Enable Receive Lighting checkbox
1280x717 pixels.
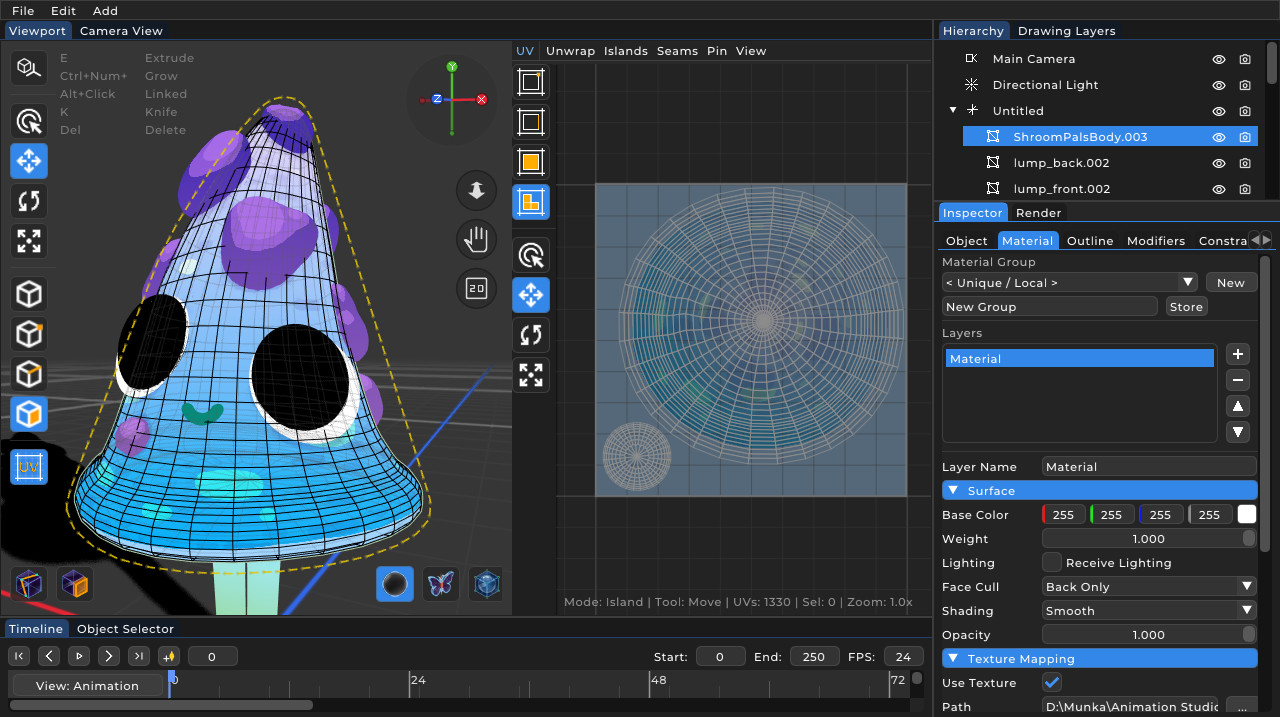coord(1051,562)
